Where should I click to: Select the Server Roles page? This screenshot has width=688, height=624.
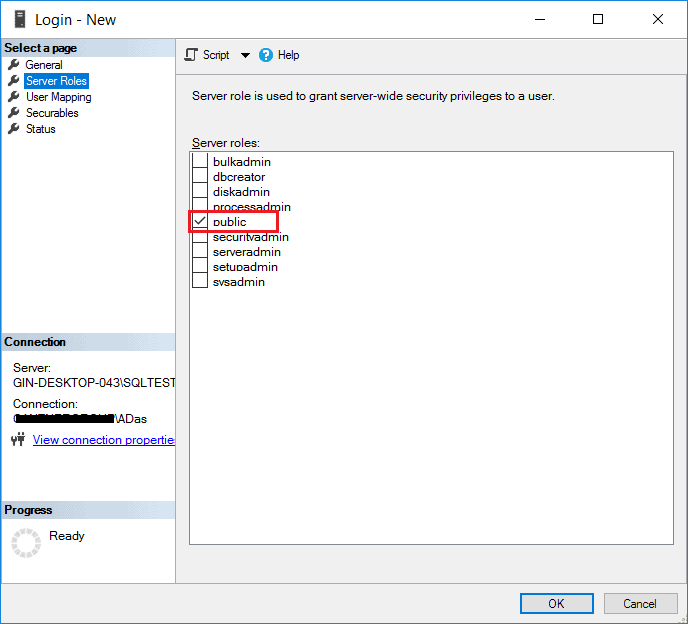[56, 81]
